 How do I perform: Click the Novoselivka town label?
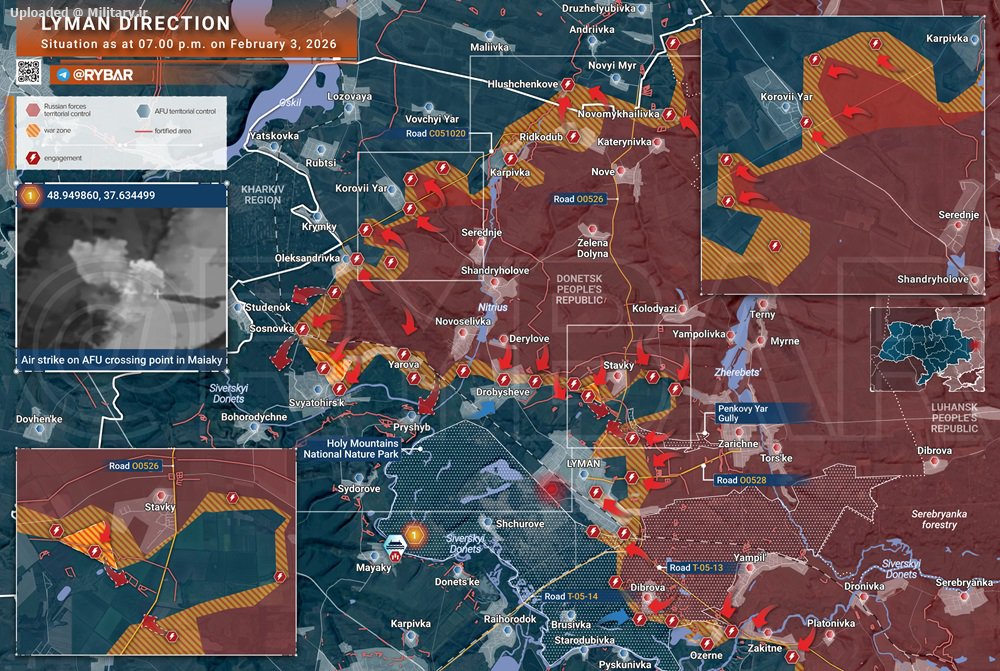tap(463, 321)
